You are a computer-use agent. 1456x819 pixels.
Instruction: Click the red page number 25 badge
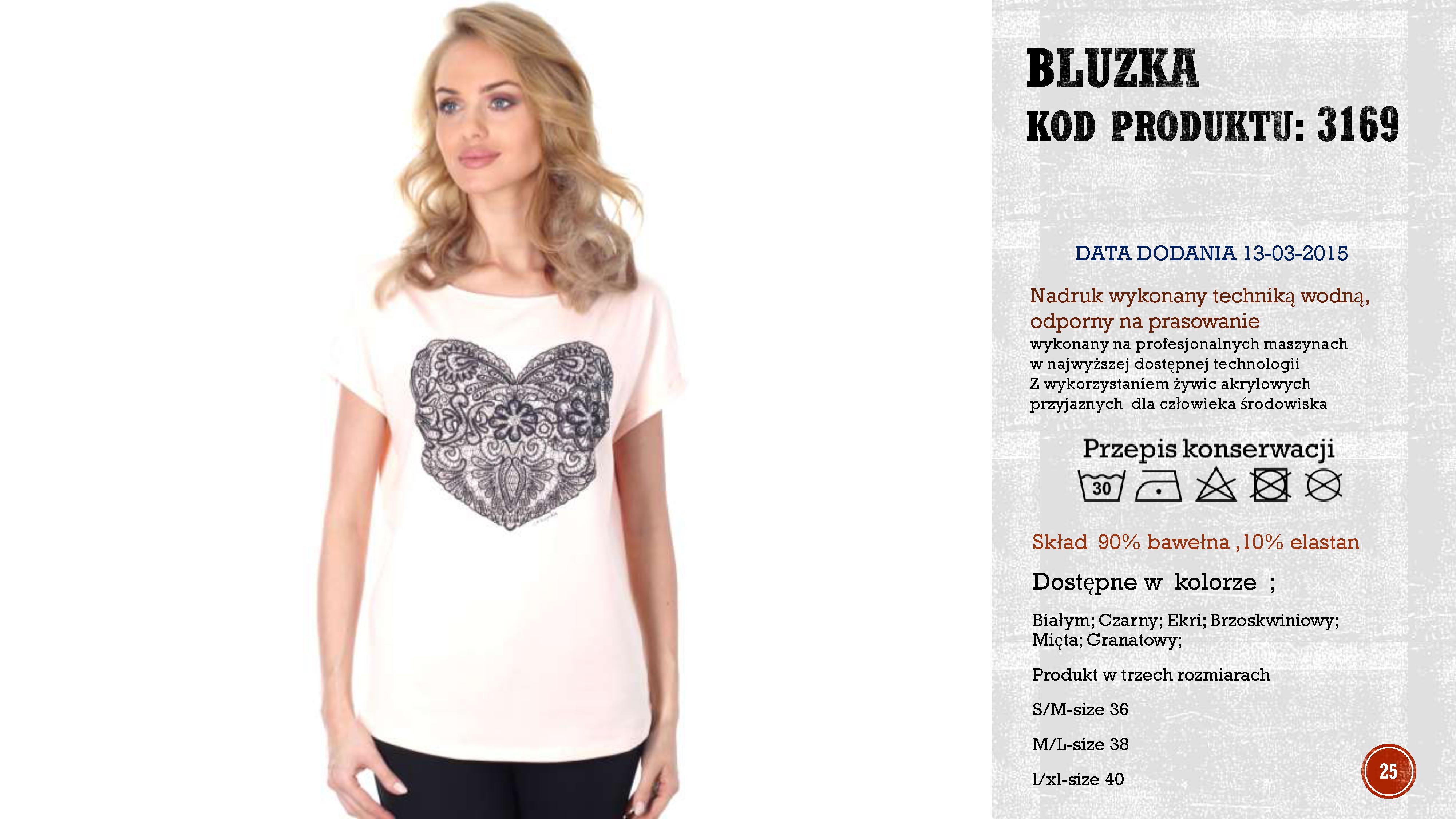click(1388, 771)
